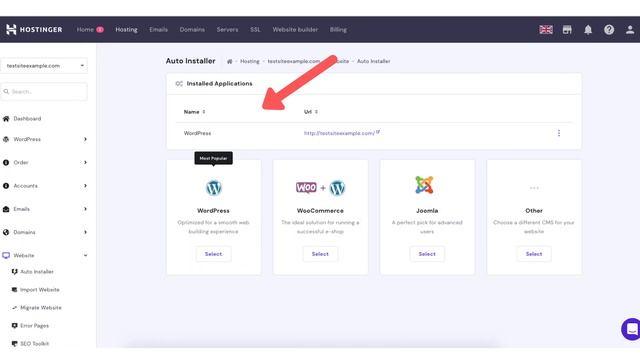Image resolution: width=640 pixels, height=360 pixels.
Task: Open the testsiteexample.com domain dropdown
Action: click(44, 66)
